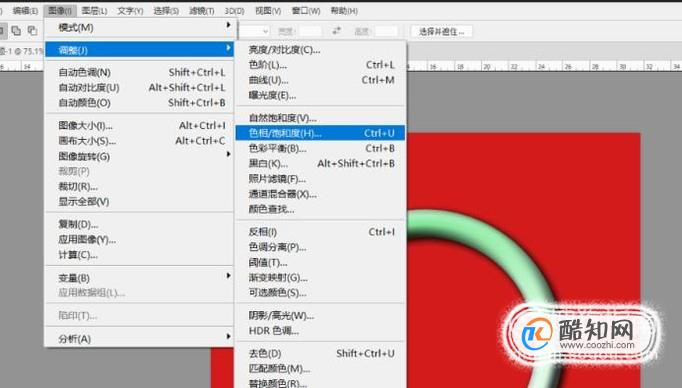Select HDR 色调... adjustment
682x388 pixels.
[321, 331]
